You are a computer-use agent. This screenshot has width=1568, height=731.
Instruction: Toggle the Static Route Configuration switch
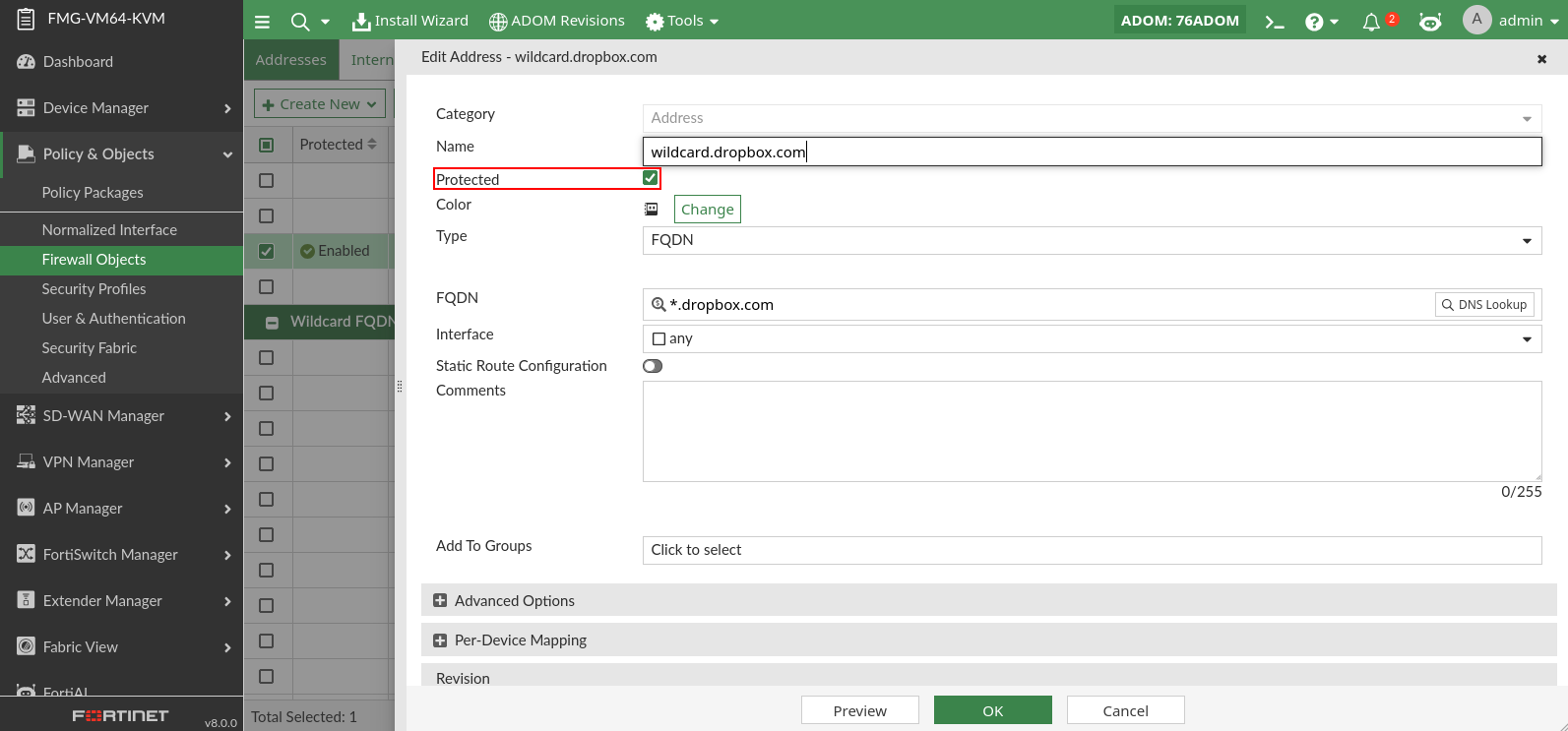pos(653,366)
